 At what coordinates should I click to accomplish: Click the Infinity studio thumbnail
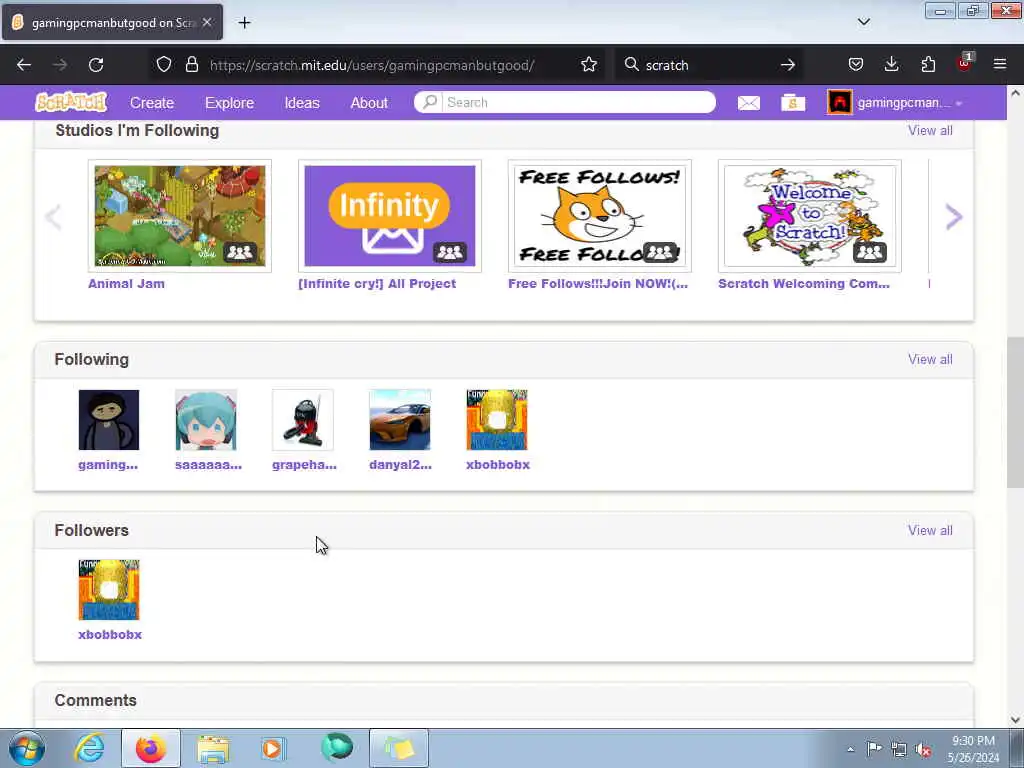pos(390,216)
